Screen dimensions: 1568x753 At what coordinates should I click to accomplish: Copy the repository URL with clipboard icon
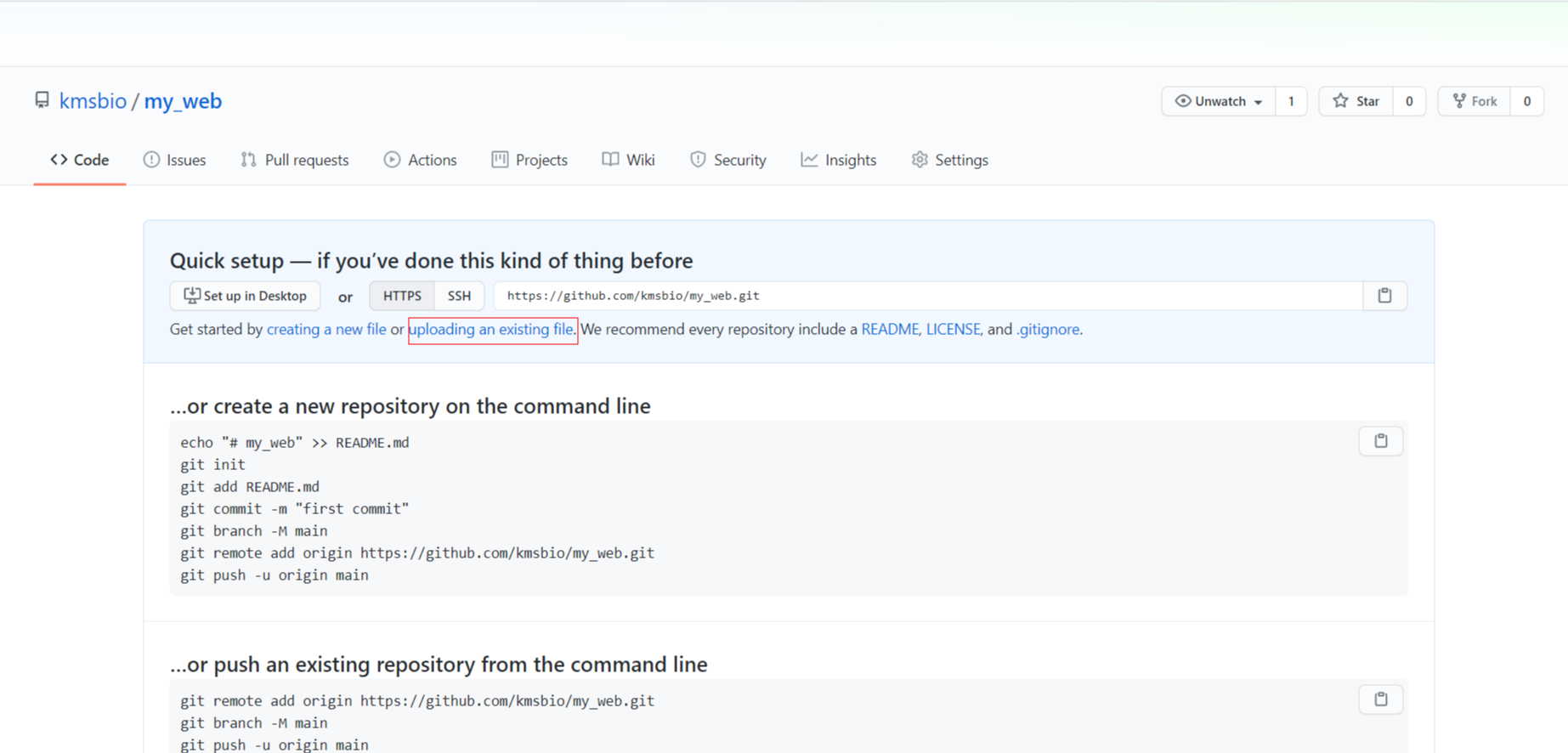click(1384, 296)
